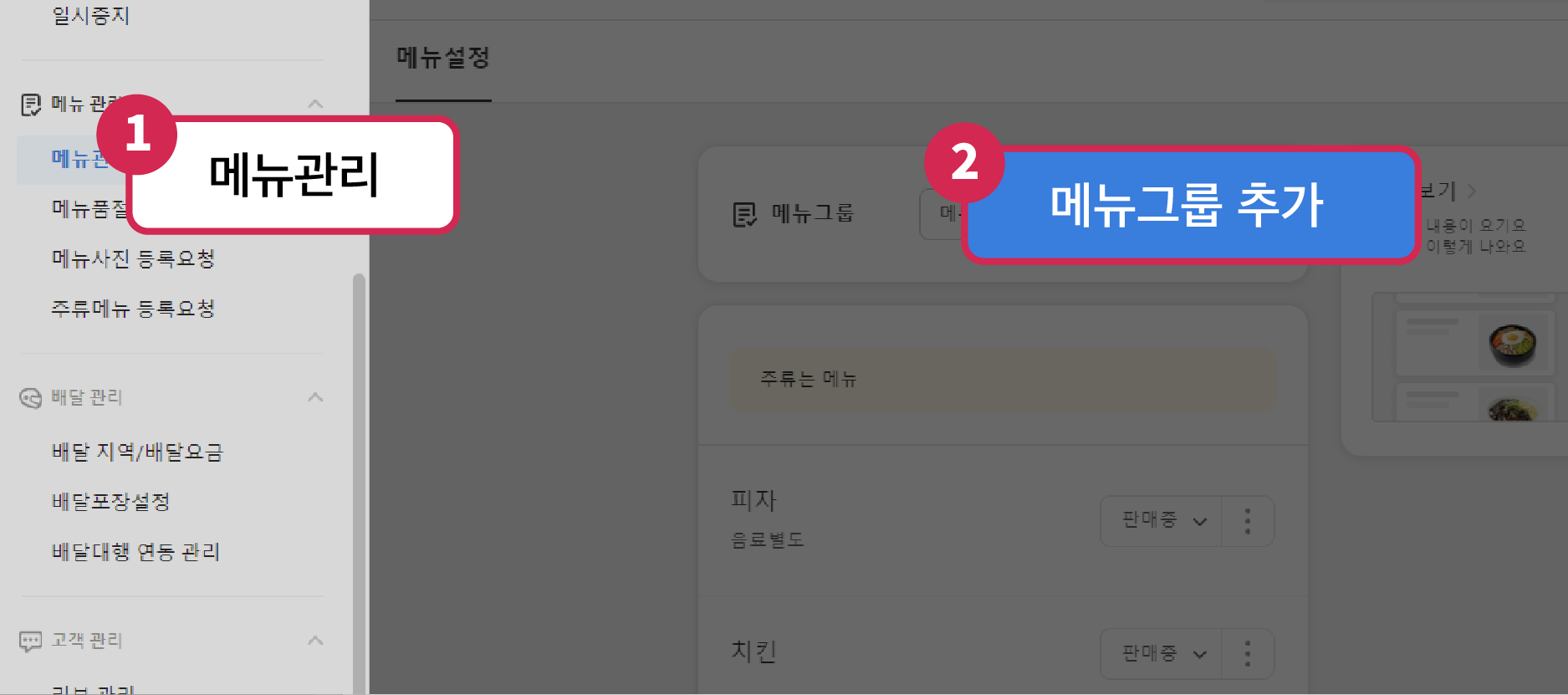Click the 고객 관리 chat bubble icon
This screenshot has width=1568, height=695.
(x=31, y=641)
